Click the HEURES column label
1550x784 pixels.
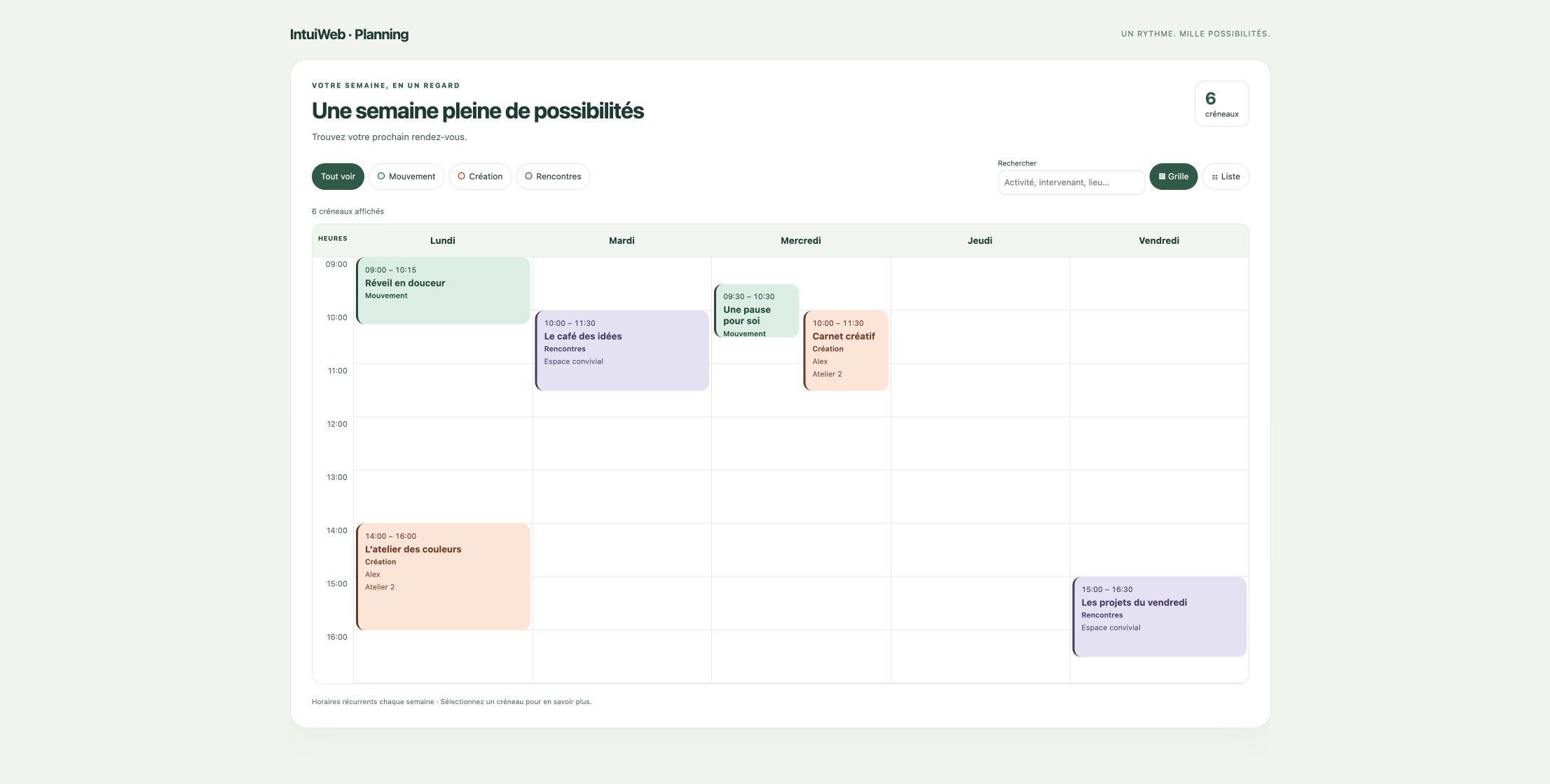point(333,238)
